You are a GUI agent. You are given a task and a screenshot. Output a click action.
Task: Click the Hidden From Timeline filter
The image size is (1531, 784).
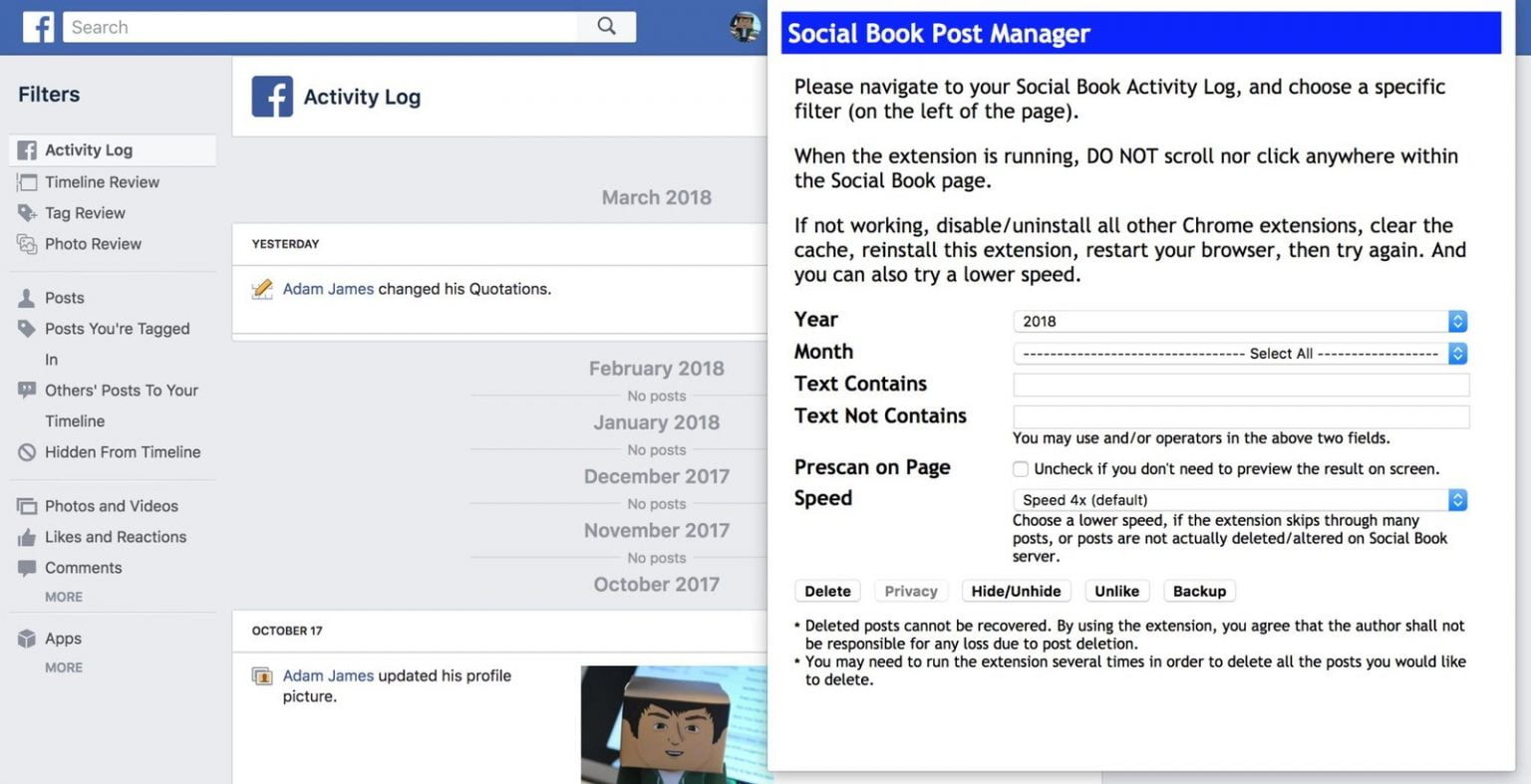(x=124, y=451)
